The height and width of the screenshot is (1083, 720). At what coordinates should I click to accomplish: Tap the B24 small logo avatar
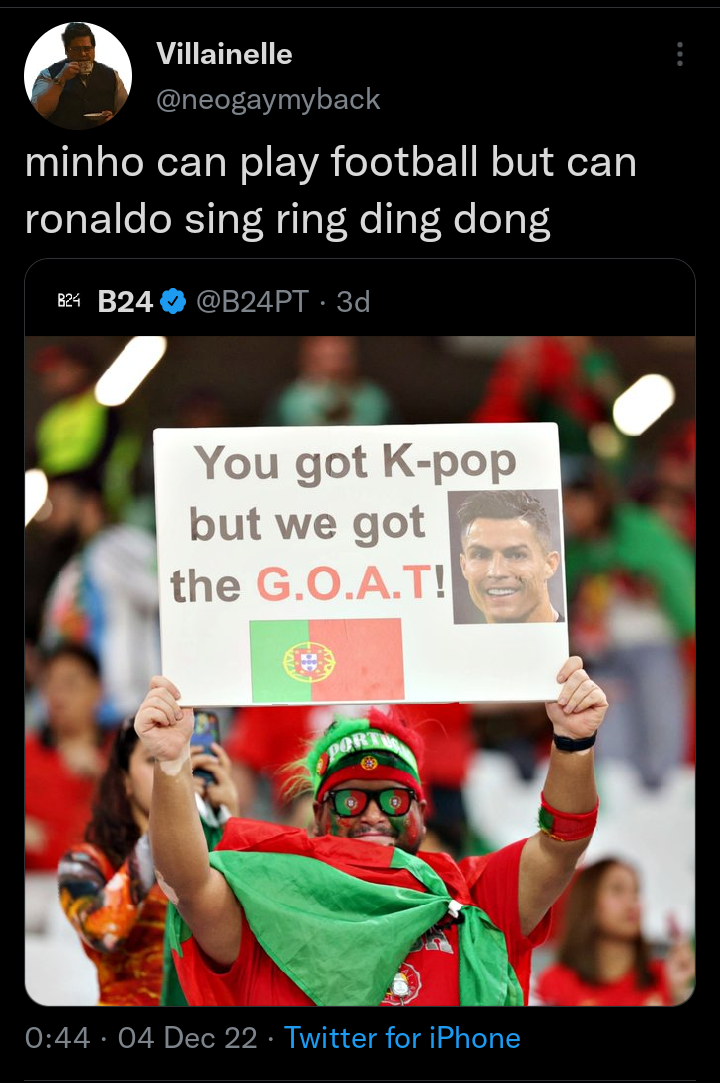68,300
